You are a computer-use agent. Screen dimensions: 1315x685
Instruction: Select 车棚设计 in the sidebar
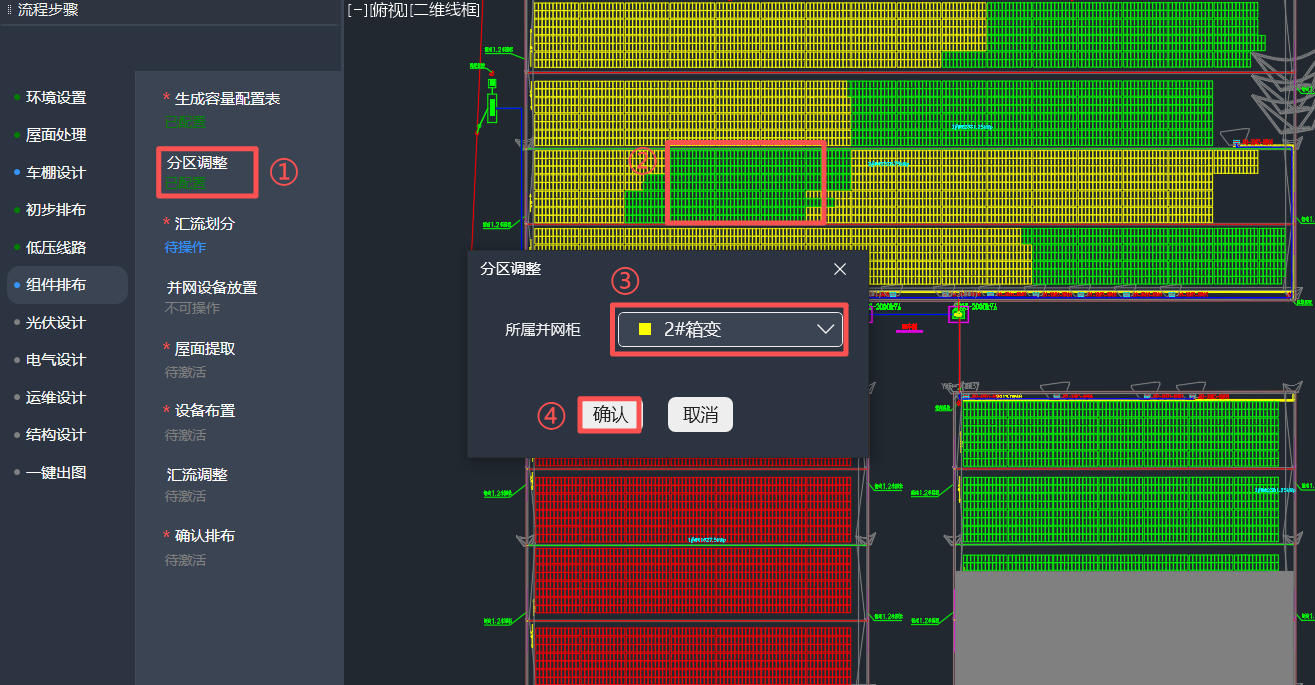56,173
